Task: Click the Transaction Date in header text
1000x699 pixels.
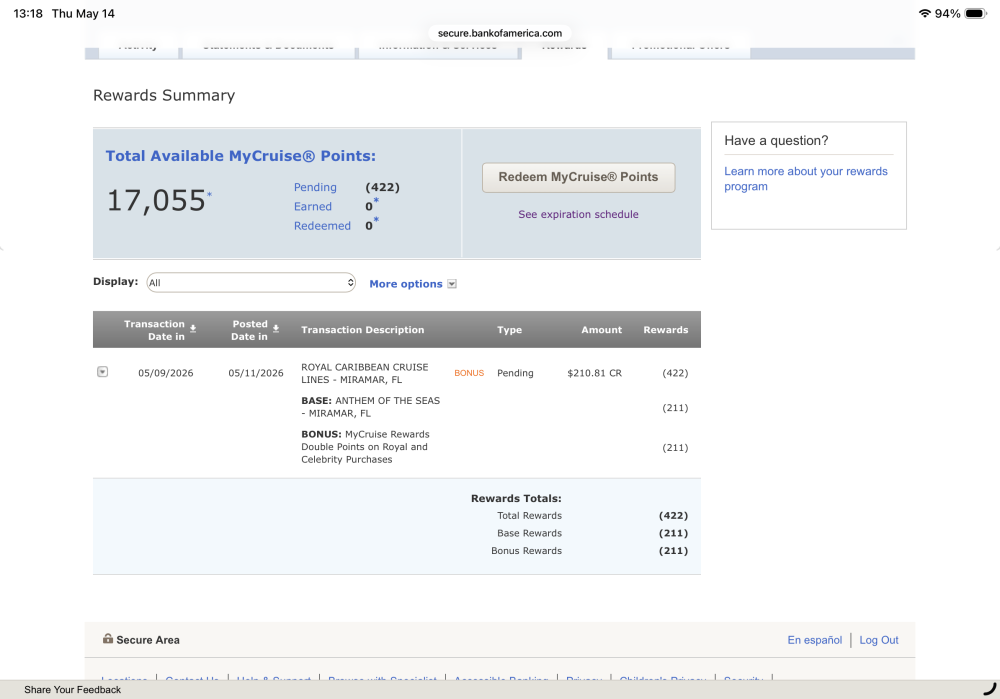Action: coord(154,330)
